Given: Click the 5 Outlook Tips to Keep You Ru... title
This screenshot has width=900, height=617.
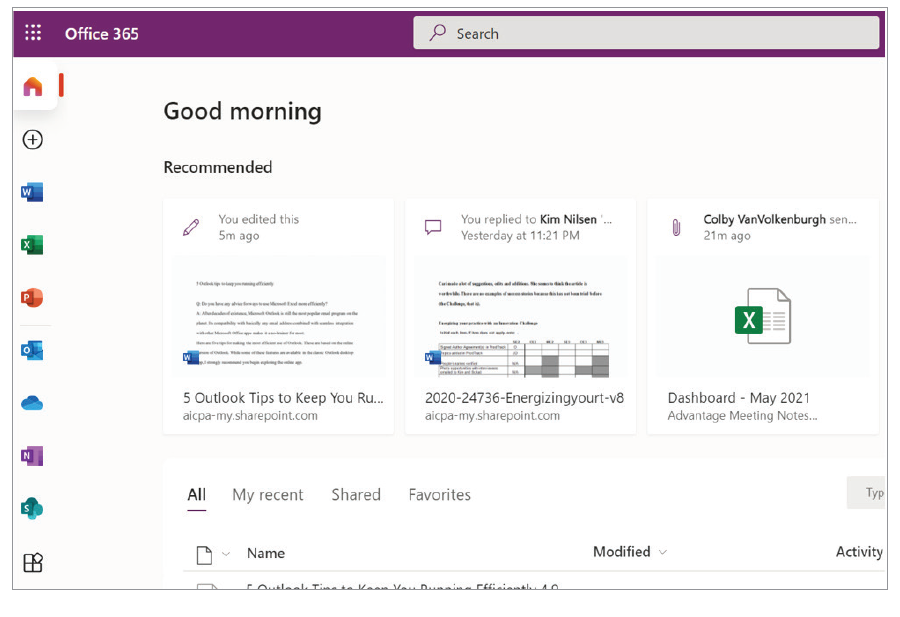Looking at the screenshot, I should coord(283,398).
